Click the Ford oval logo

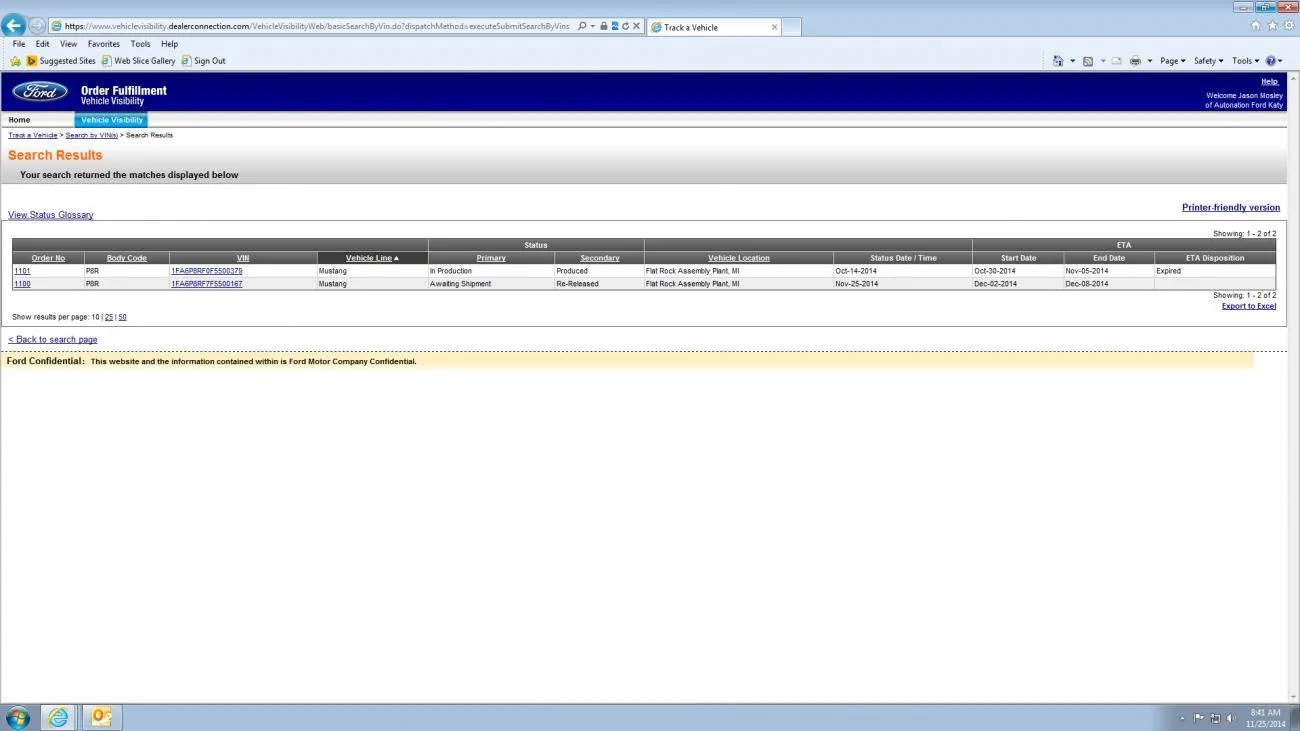[x=40, y=92]
